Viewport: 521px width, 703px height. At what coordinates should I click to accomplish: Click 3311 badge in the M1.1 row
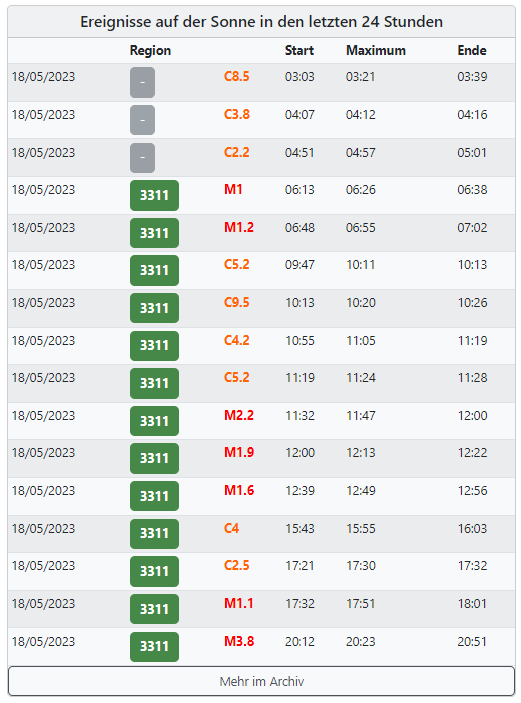tap(154, 609)
